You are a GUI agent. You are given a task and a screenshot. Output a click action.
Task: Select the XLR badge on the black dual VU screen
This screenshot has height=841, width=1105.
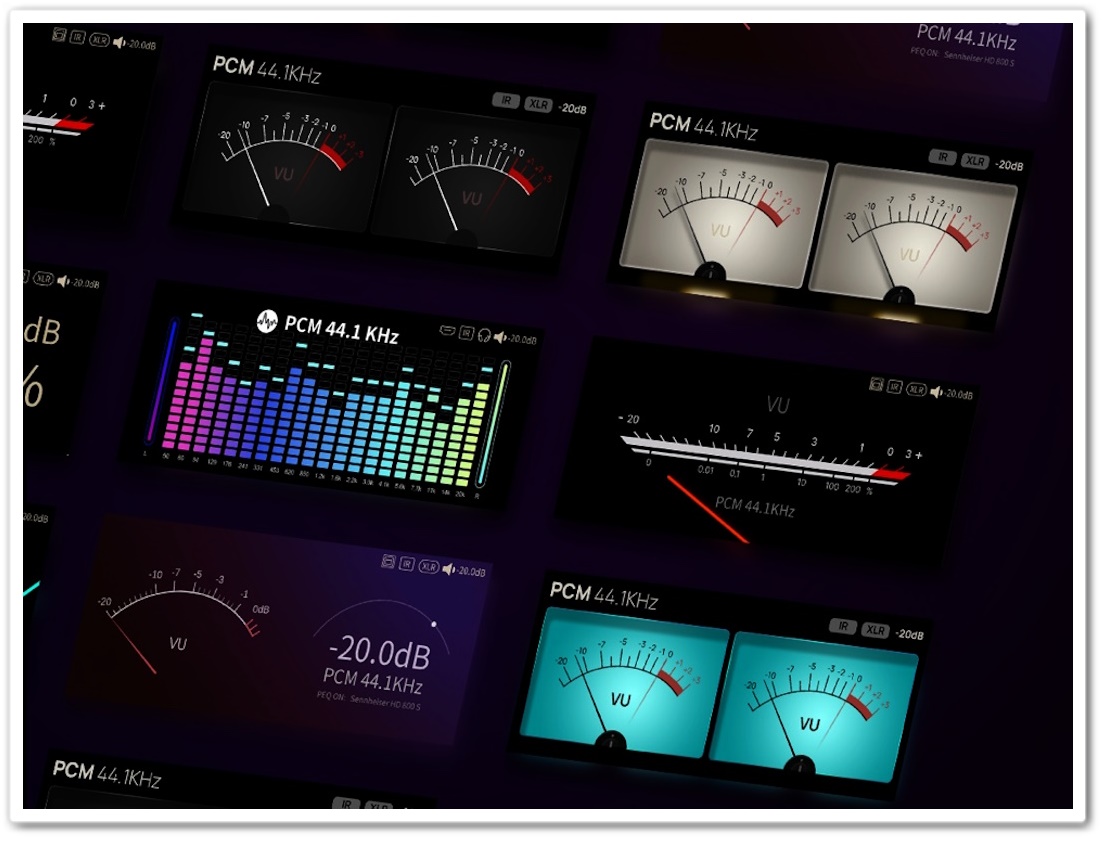click(x=538, y=104)
